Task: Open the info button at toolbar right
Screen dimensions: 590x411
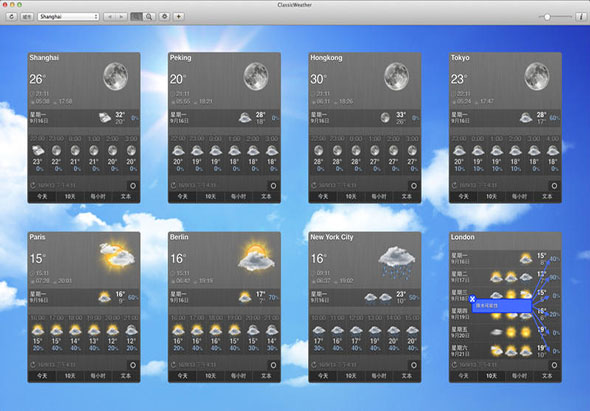Action: coord(581,17)
